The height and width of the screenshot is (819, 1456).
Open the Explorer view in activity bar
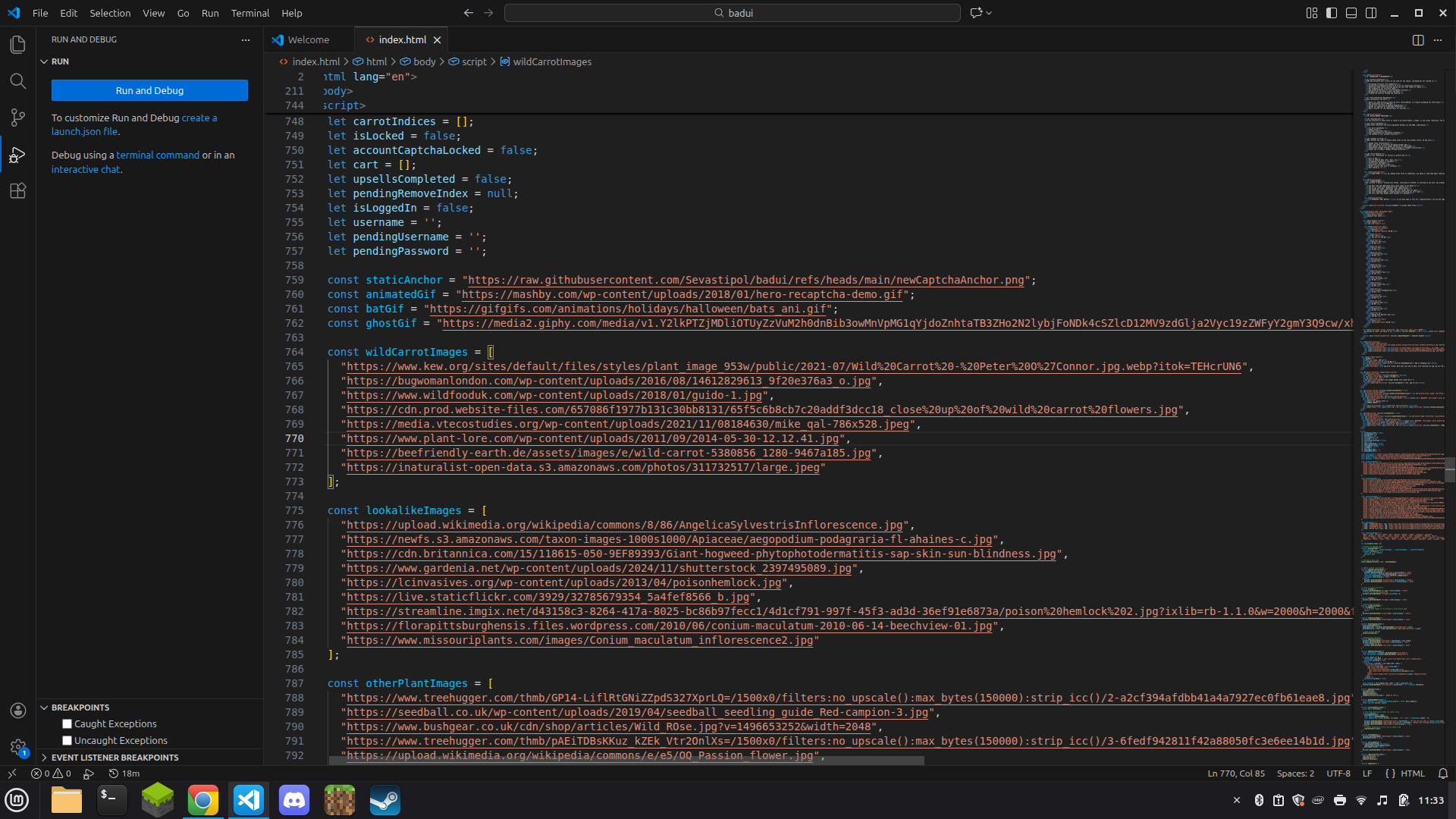17,45
